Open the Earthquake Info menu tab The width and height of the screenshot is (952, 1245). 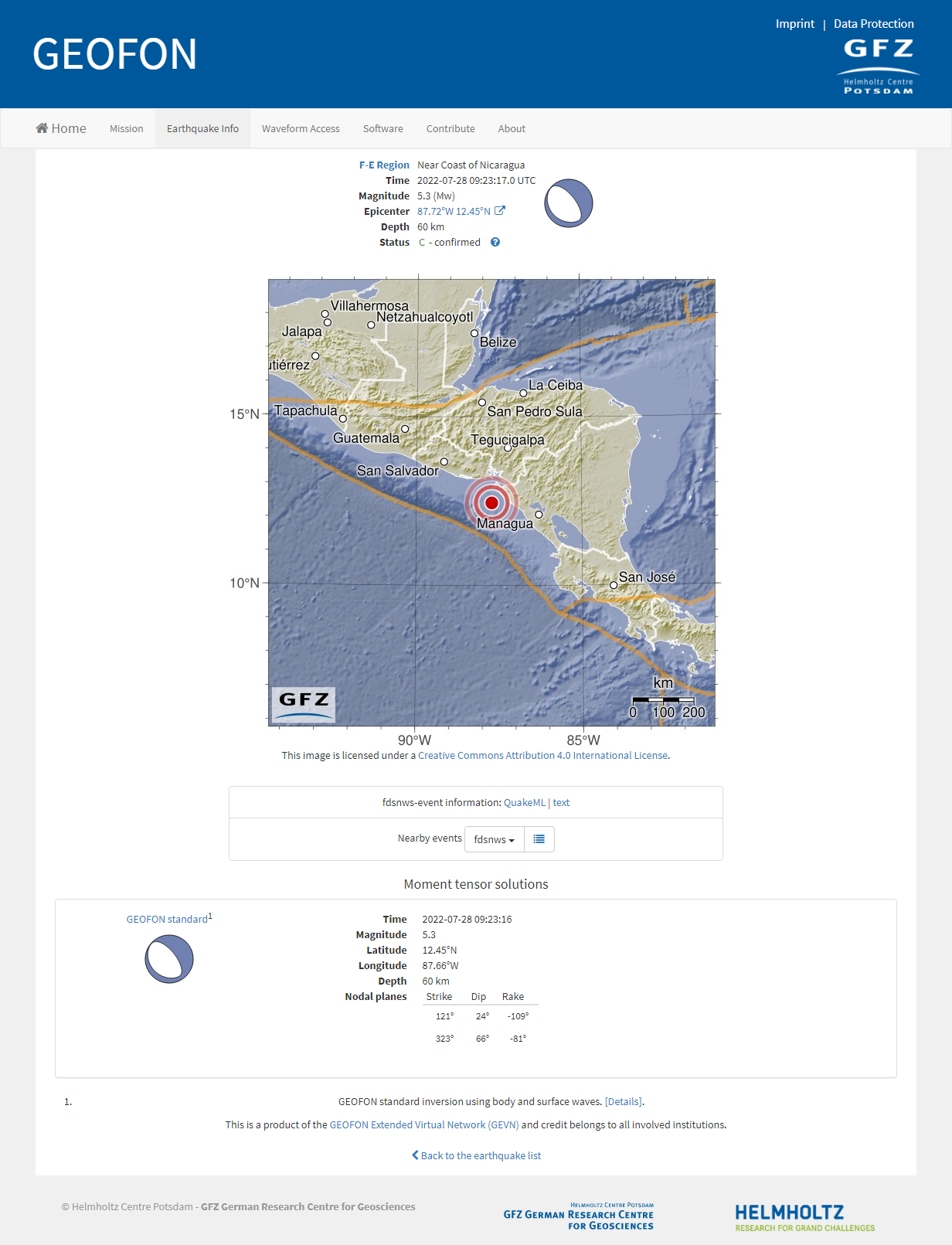[202, 128]
